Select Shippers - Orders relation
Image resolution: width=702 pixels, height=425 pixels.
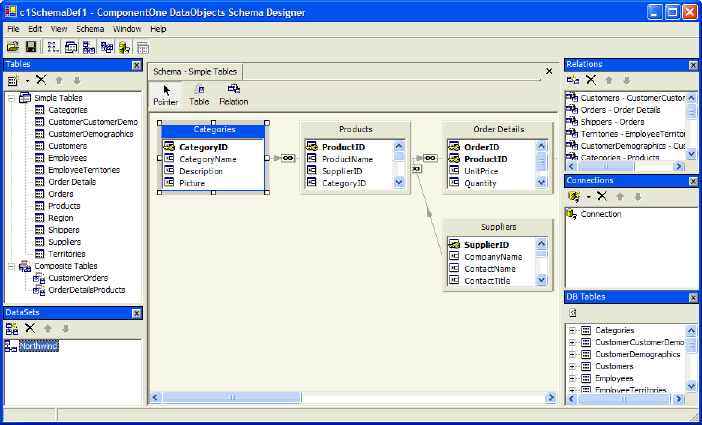point(612,122)
